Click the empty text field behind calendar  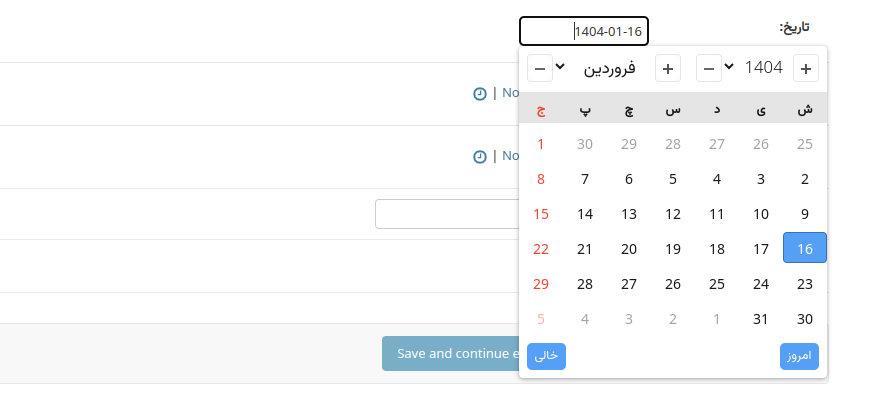coord(447,214)
